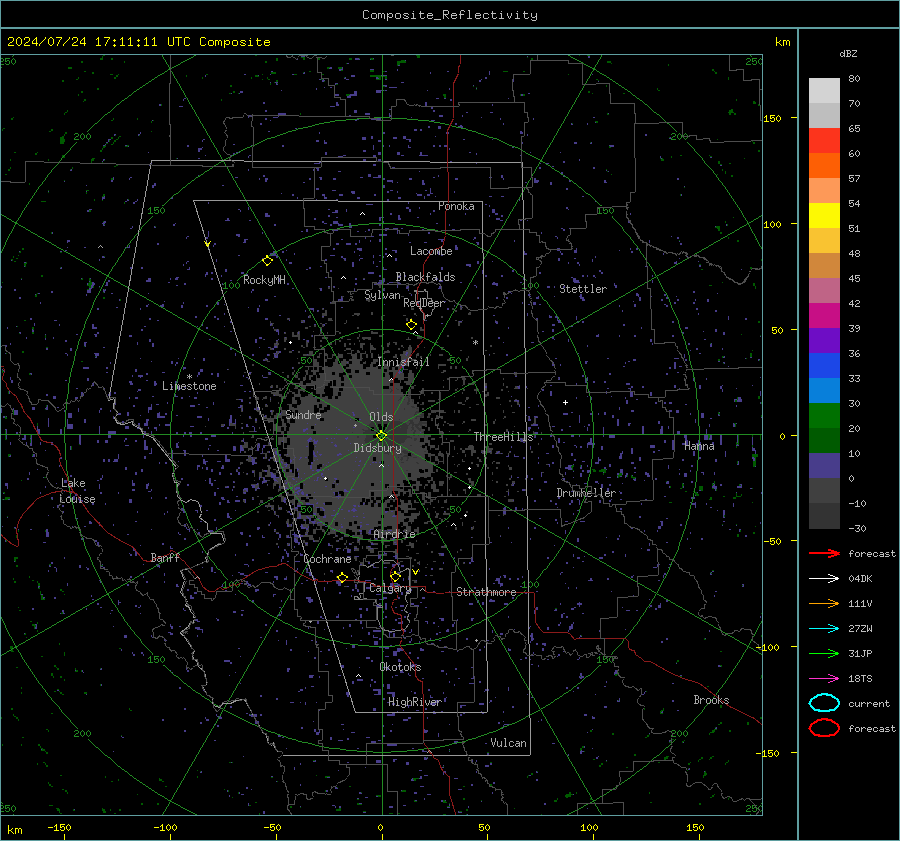The height and width of the screenshot is (841, 900).
Task: Click the asterisk marker east of Innisfail
Action: coord(475,343)
